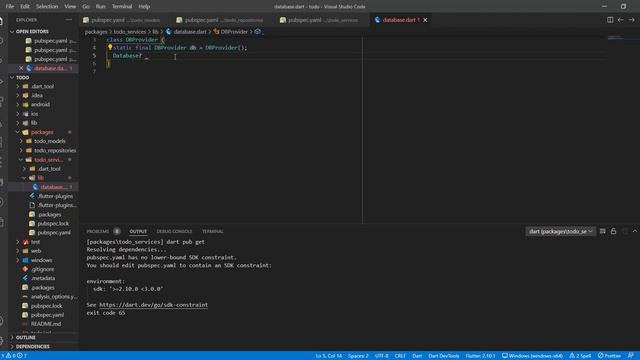Close database.dart in Open Editors list
This screenshot has height=360, width=640.
point(21,68)
